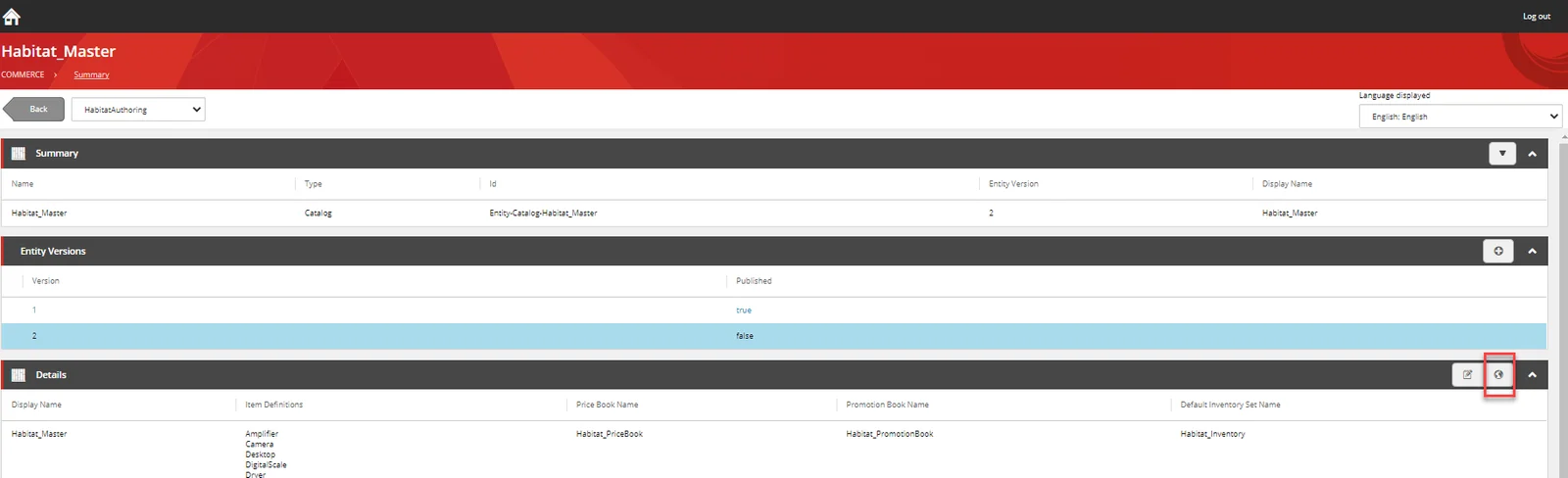Click the Published column header
This screenshot has width=1568, height=478.
(754, 281)
